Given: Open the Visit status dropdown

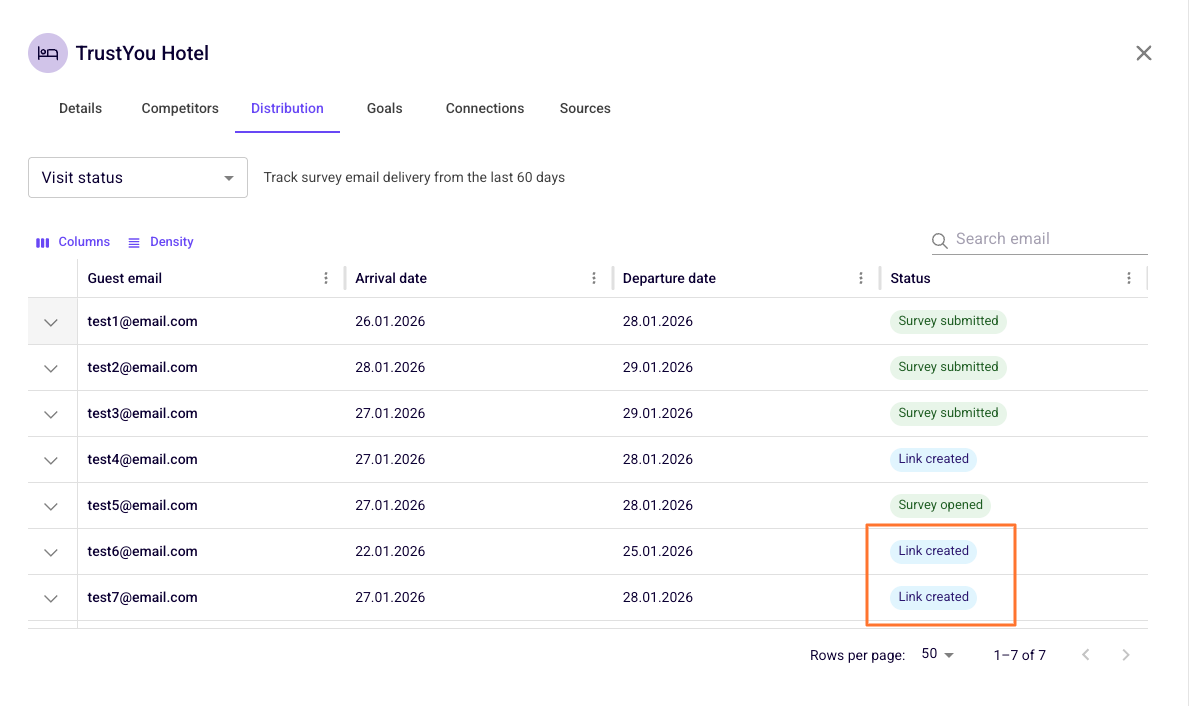Looking at the screenshot, I should [138, 177].
